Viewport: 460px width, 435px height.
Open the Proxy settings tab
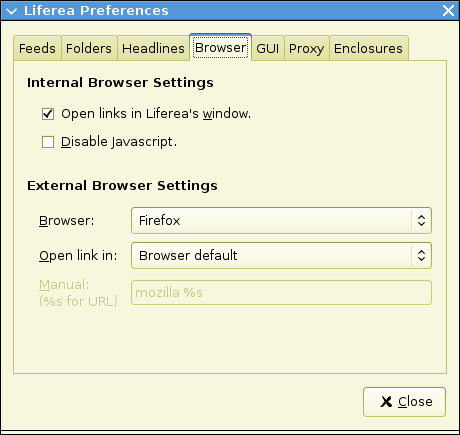(x=307, y=48)
